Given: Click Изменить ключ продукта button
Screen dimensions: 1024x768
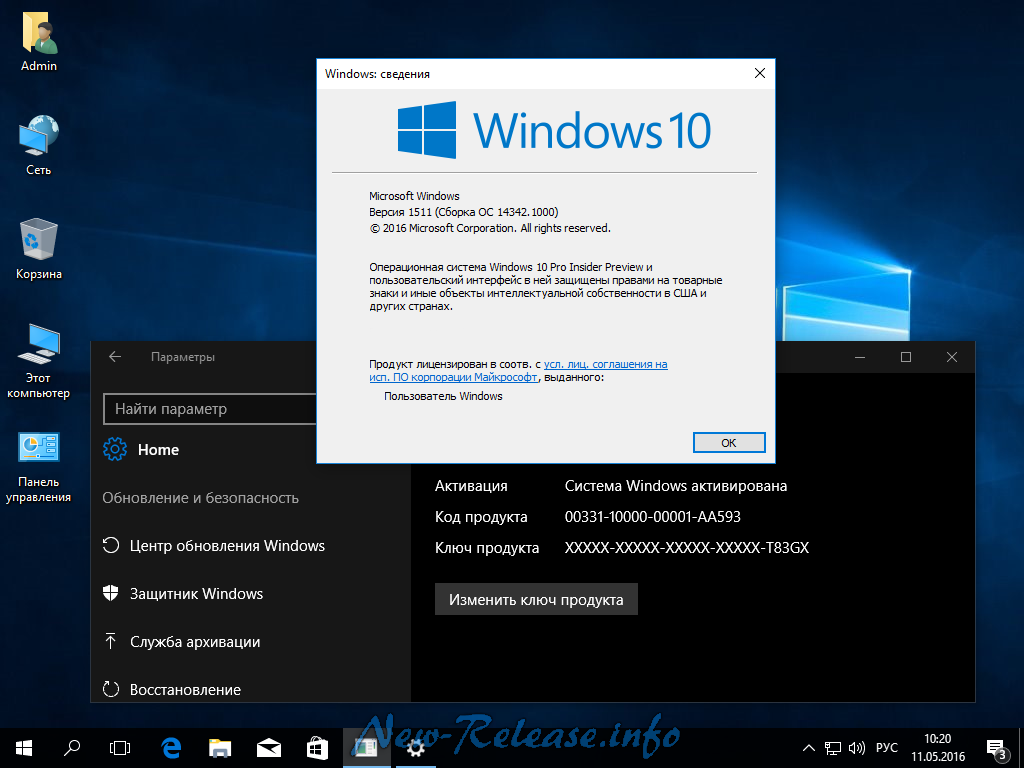Looking at the screenshot, I should [x=536, y=600].
